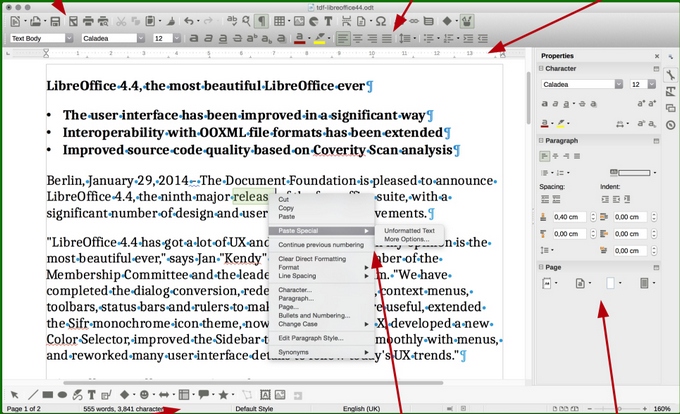
Task: Toggle Formatting Marks pilcrow button
Action: 261,21
